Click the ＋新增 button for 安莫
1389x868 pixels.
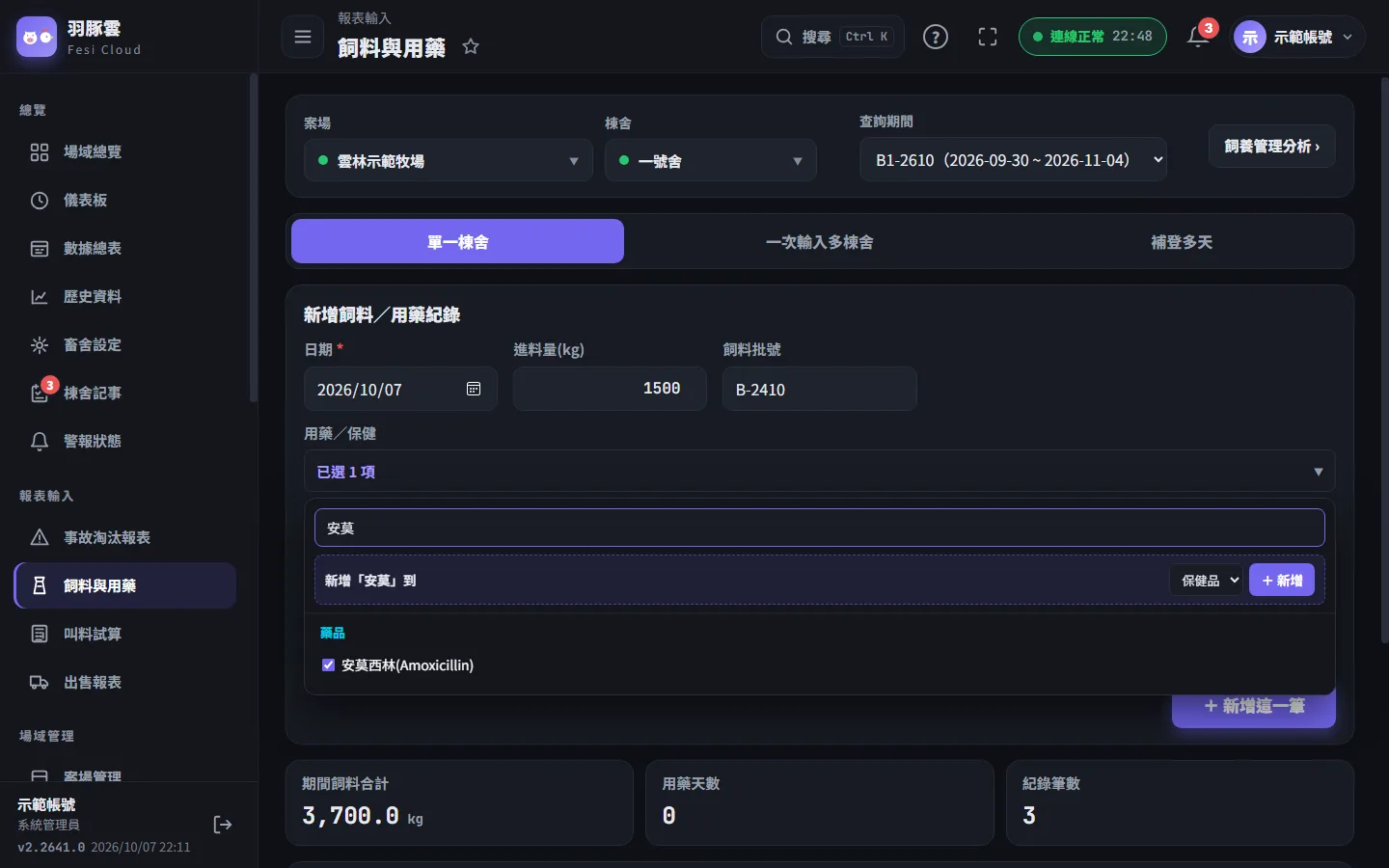click(1282, 581)
